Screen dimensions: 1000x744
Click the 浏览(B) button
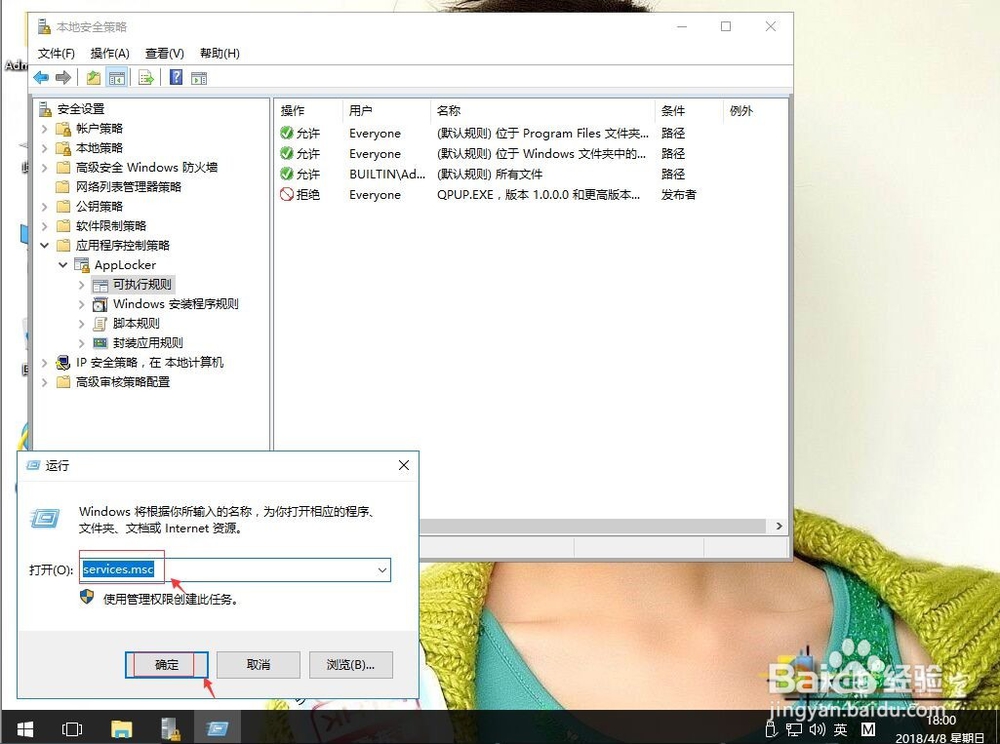point(350,664)
